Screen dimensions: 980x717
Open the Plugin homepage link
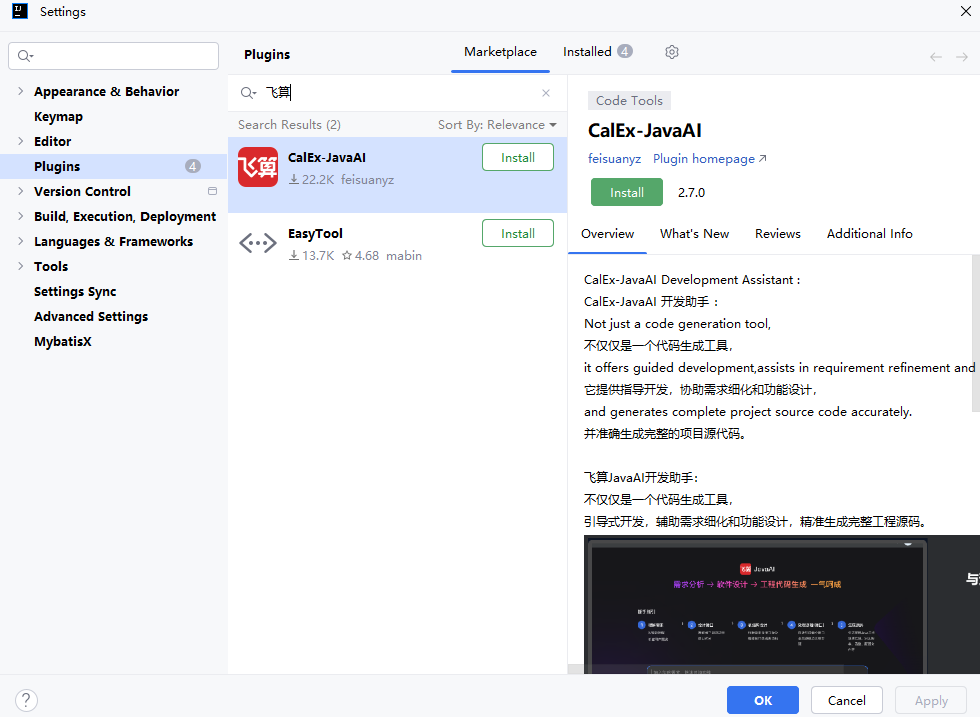pyautogui.click(x=709, y=159)
